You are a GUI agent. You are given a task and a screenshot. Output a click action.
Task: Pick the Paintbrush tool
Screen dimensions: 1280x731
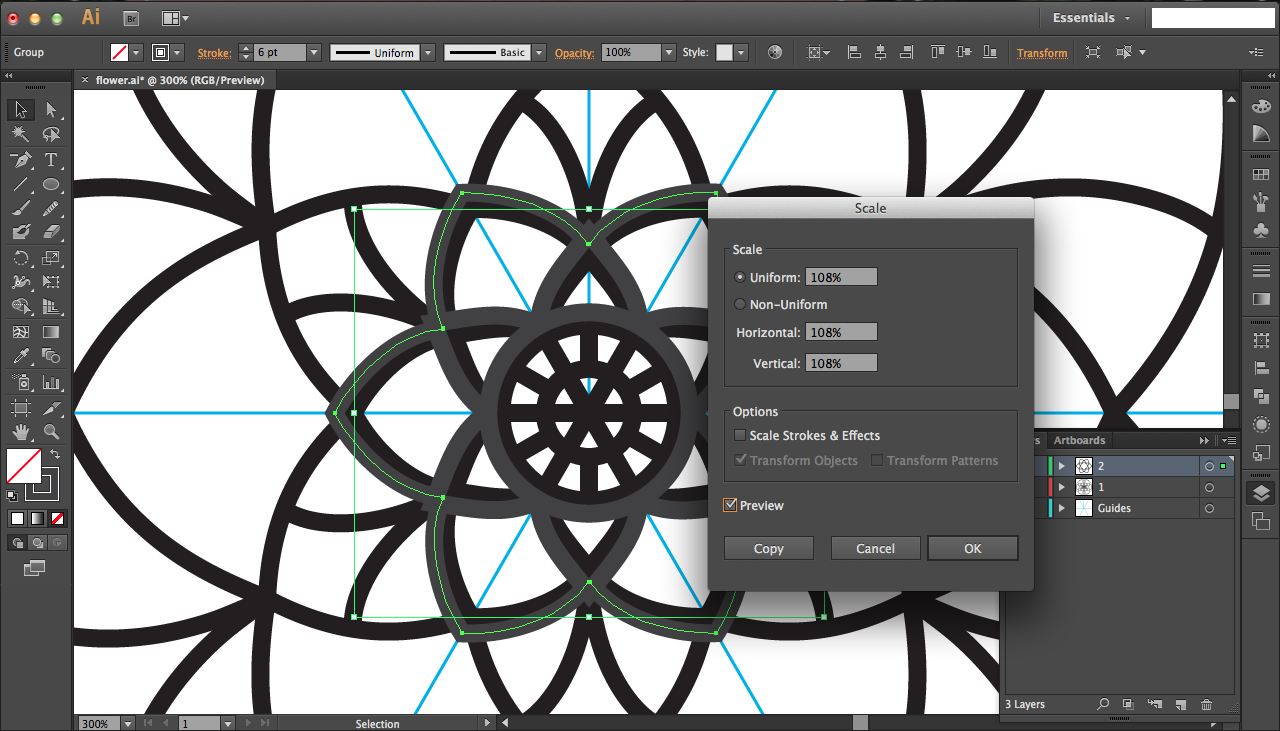[21, 208]
